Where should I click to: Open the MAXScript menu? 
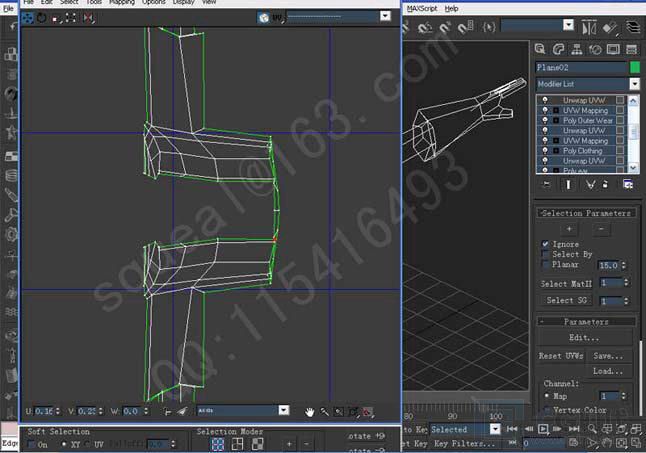coord(422,8)
